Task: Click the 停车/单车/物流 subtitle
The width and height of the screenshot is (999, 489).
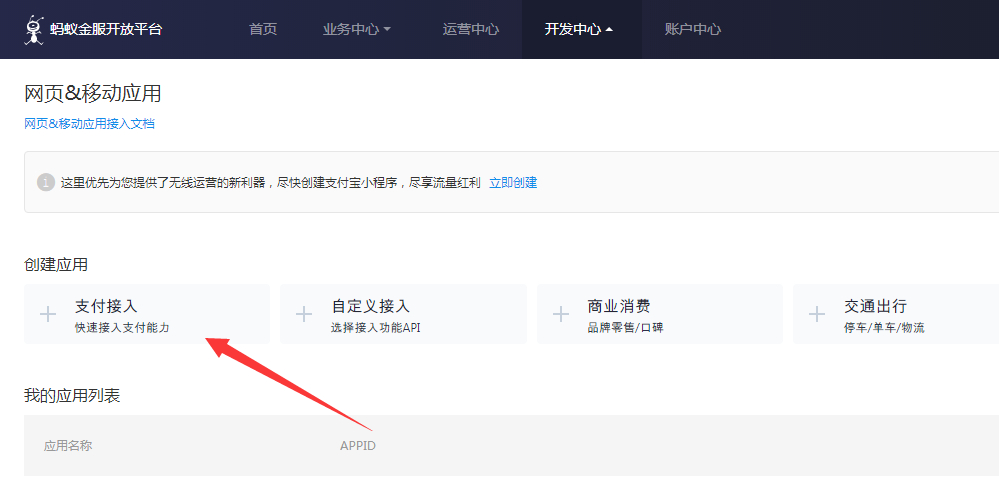Action: tap(884, 329)
